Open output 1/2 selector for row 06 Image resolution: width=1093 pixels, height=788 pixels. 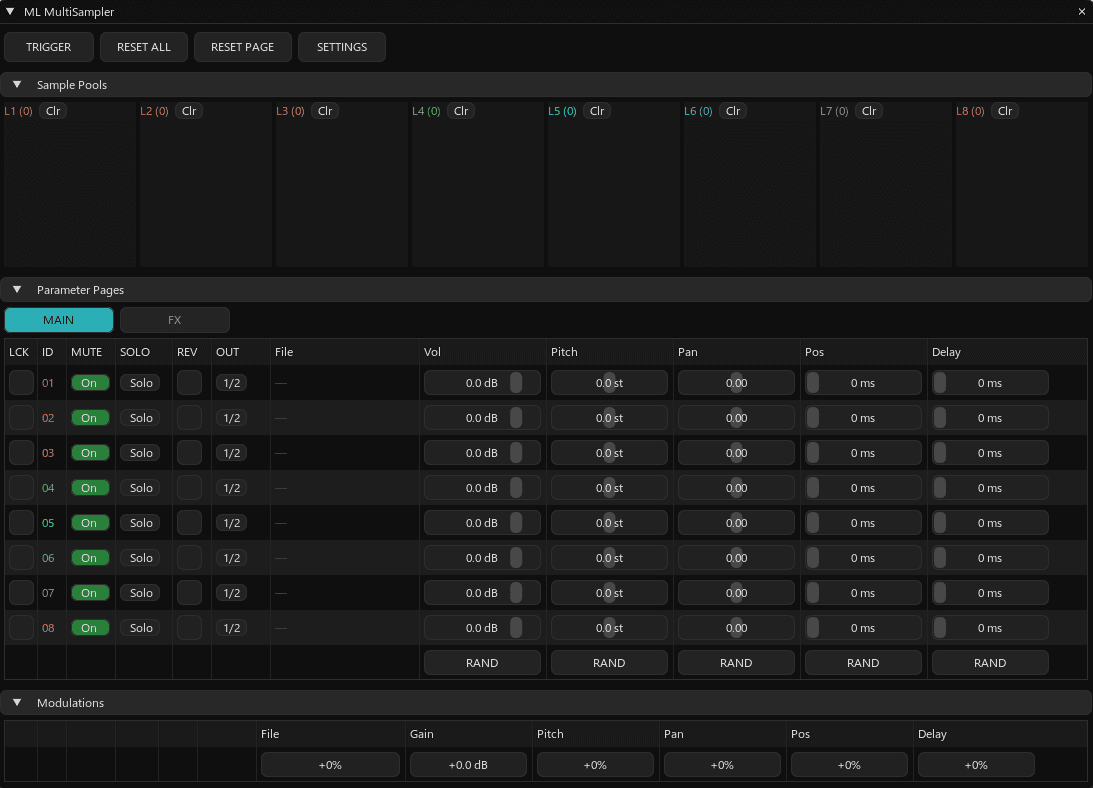click(231, 558)
